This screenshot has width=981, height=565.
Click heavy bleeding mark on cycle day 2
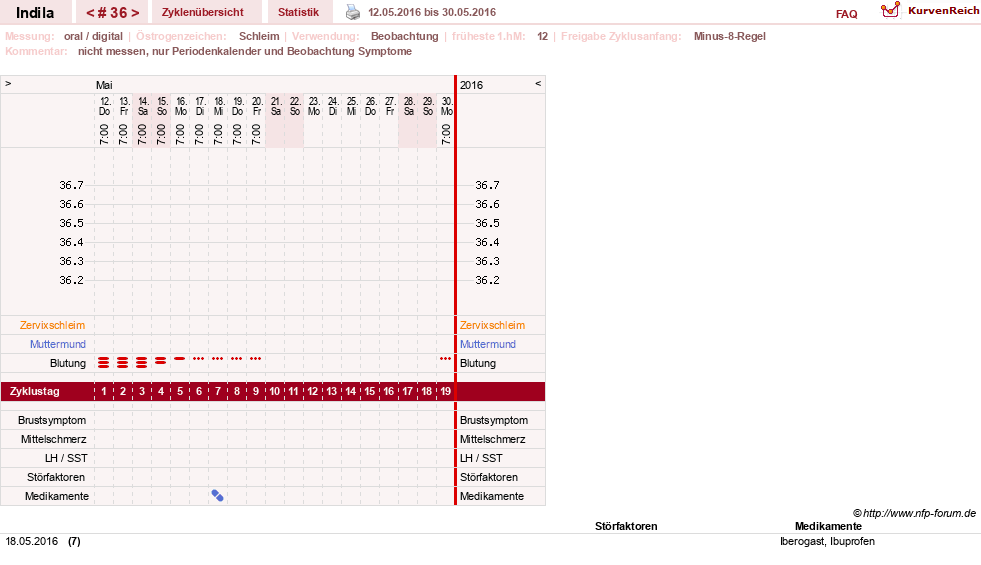(x=123, y=362)
